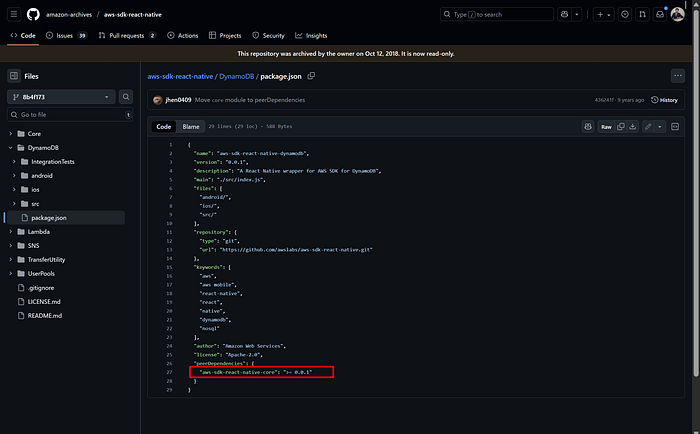Open the README.md file

[45, 315]
